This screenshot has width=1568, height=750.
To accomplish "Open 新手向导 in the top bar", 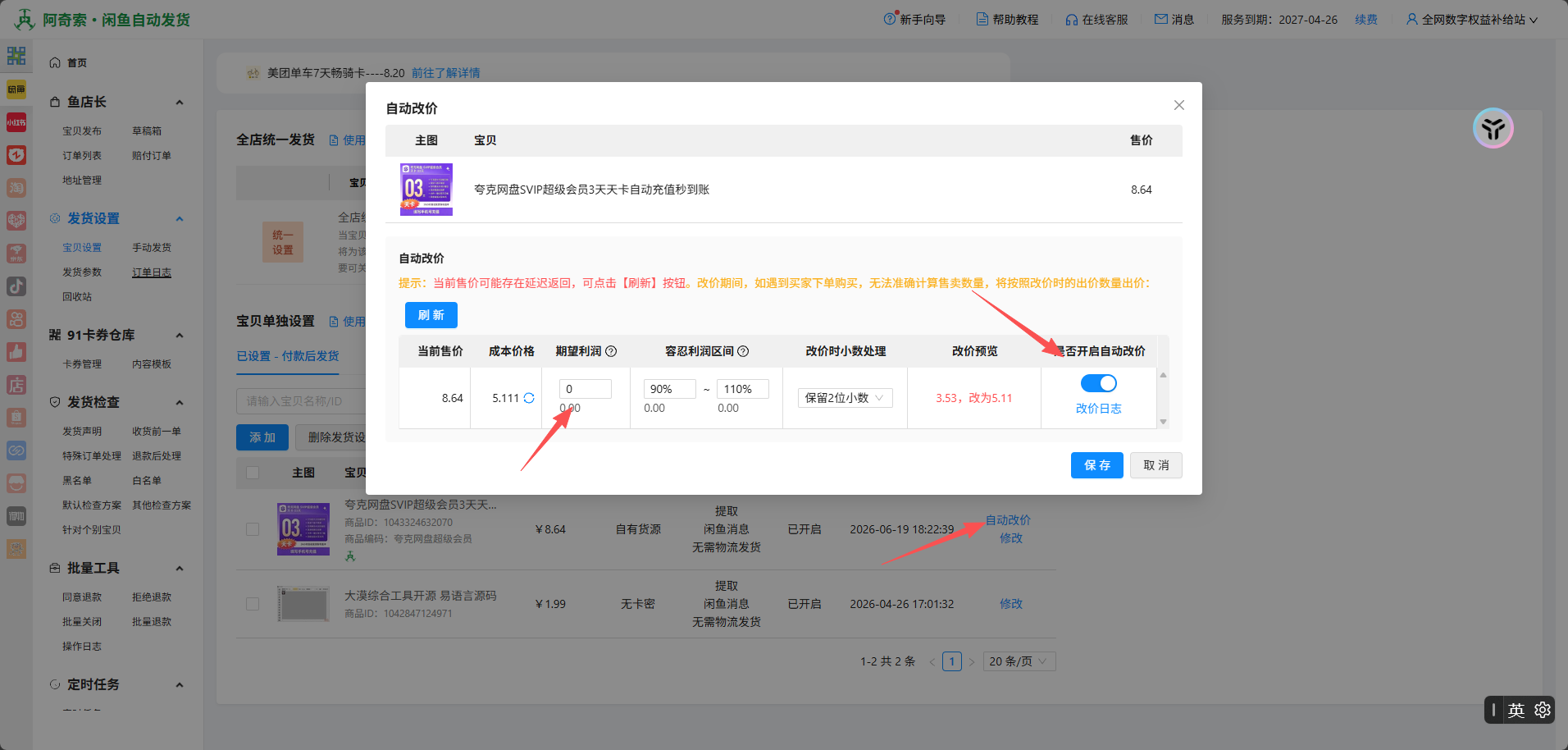I will (x=914, y=20).
